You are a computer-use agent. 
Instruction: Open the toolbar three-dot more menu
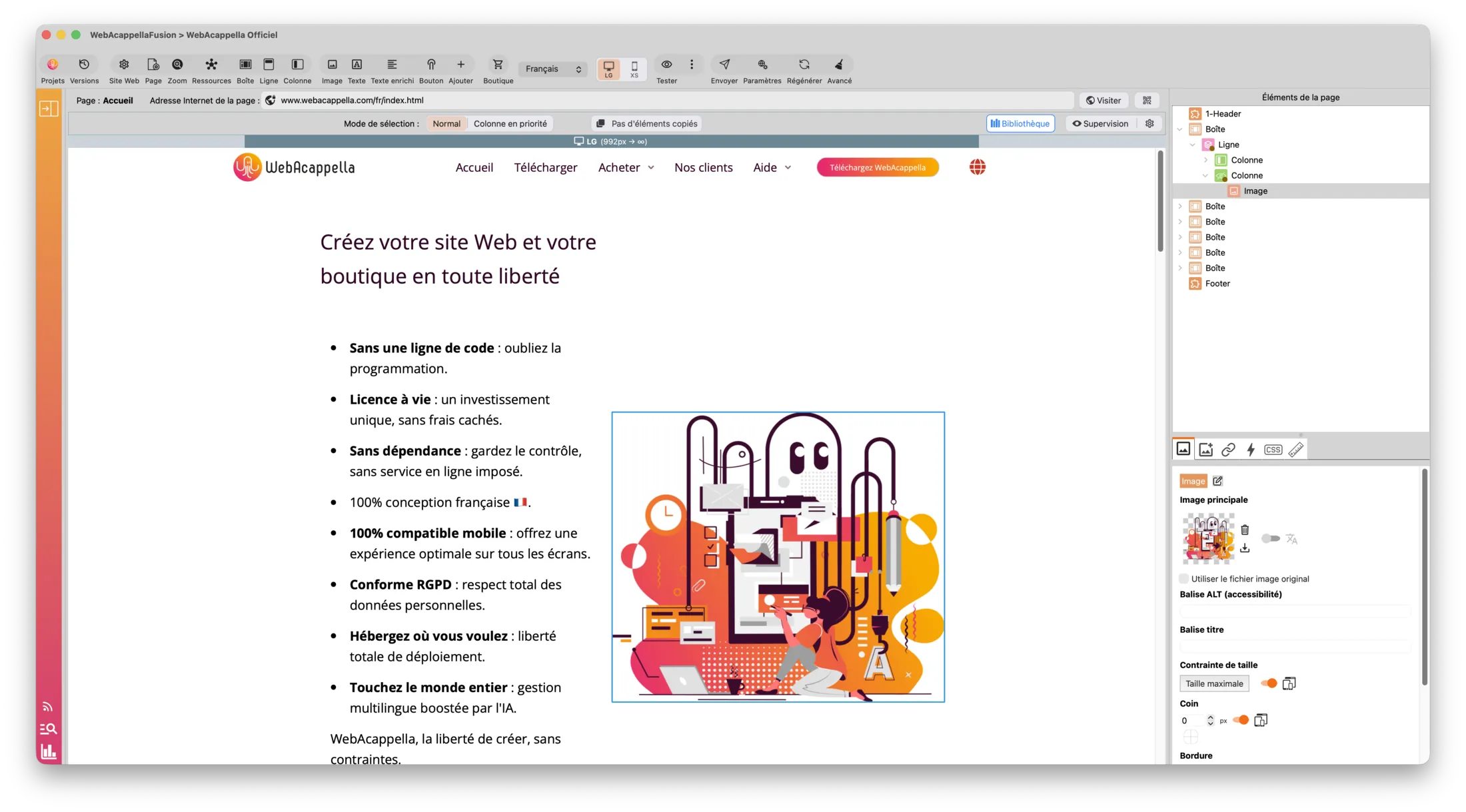(x=692, y=65)
